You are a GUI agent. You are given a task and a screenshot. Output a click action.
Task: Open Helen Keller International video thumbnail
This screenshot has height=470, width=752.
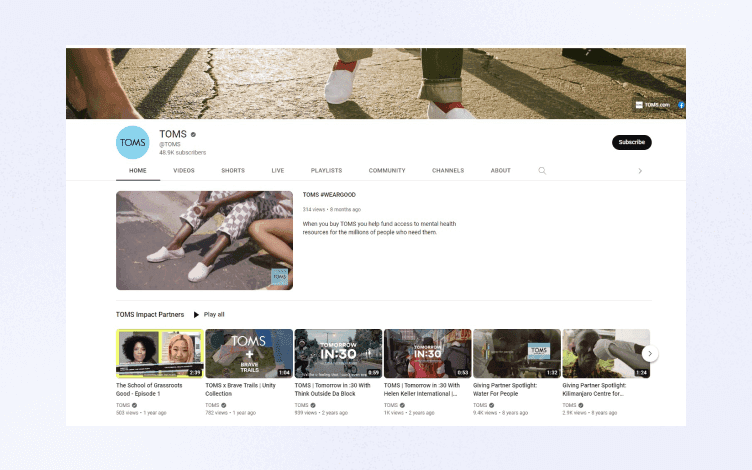coord(427,353)
